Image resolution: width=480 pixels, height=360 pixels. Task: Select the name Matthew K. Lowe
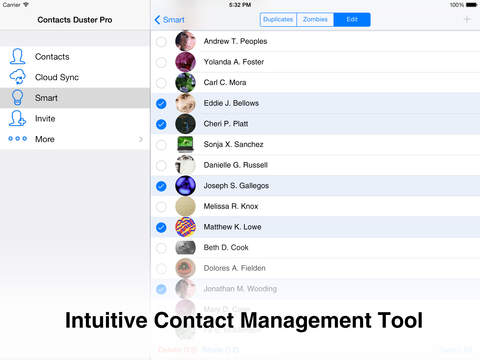click(232, 227)
